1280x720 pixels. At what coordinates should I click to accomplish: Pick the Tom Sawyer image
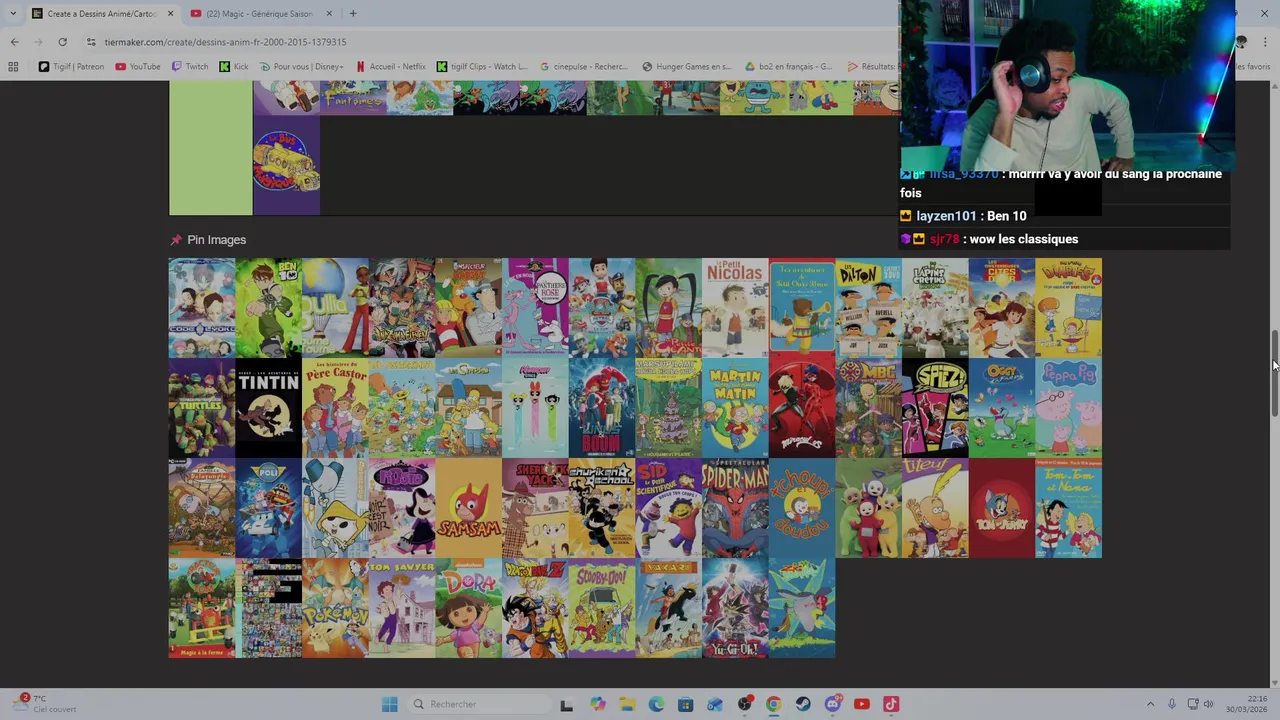[402, 608]
